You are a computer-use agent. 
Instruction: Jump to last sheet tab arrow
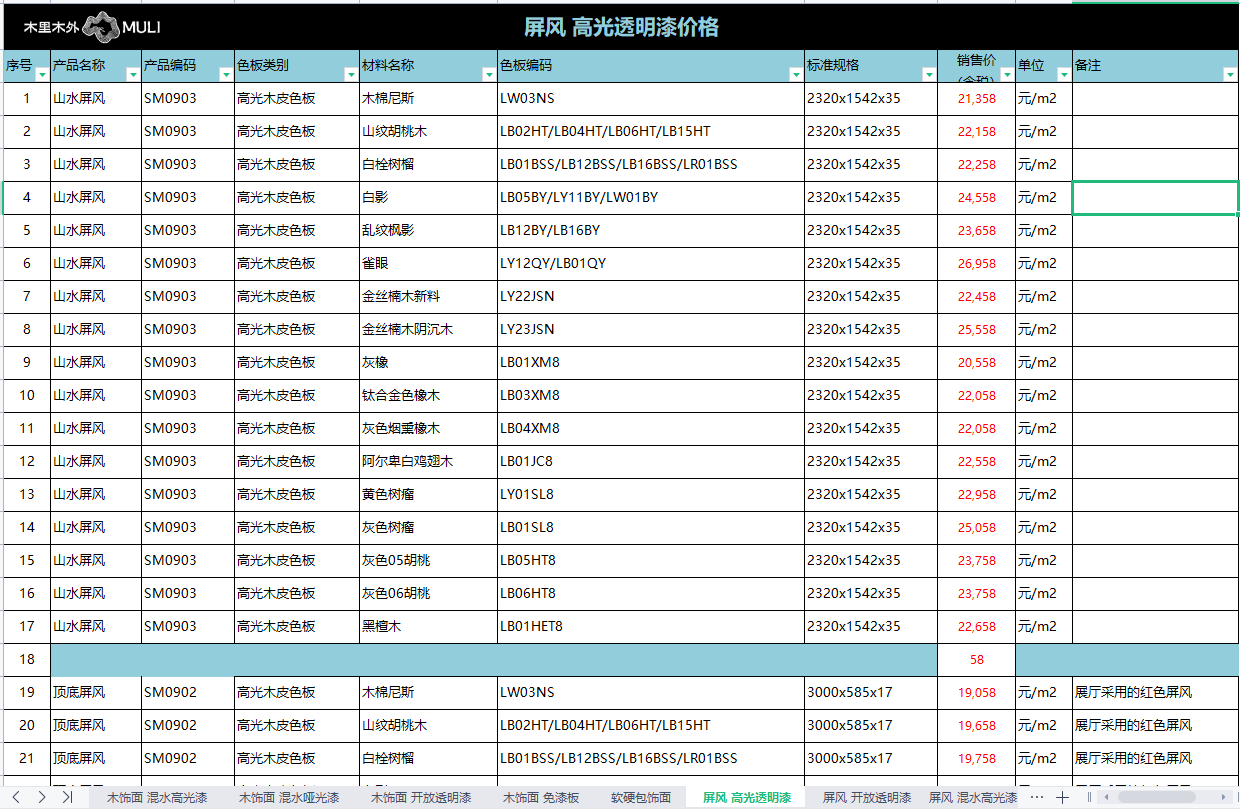tap(67, 797)
